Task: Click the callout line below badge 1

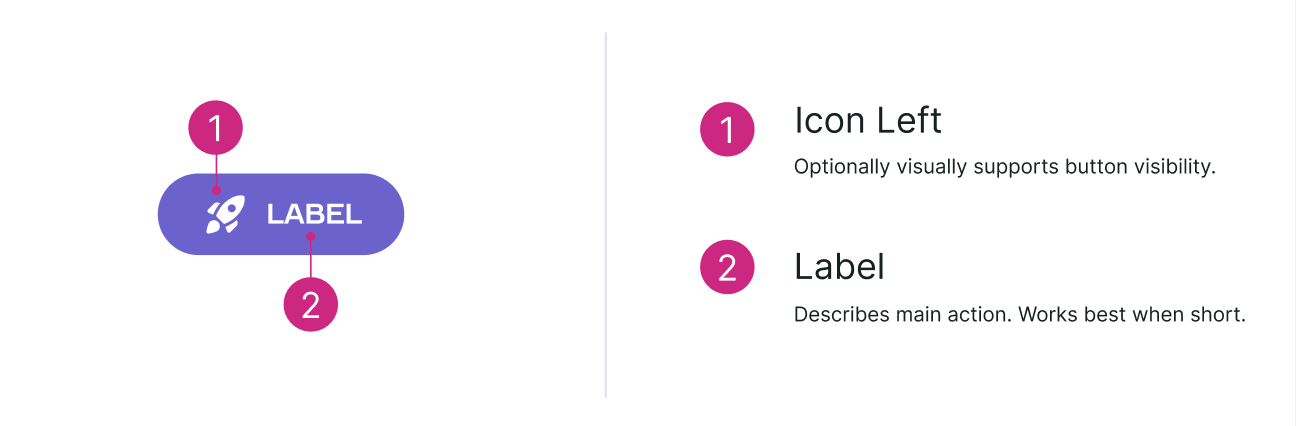Action: click(216, 170)
